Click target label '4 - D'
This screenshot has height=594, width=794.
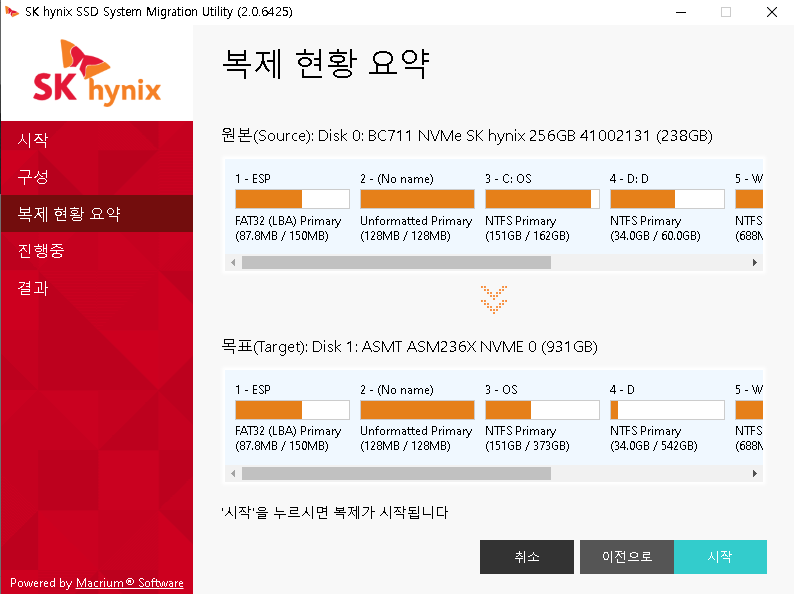point(622,390)
